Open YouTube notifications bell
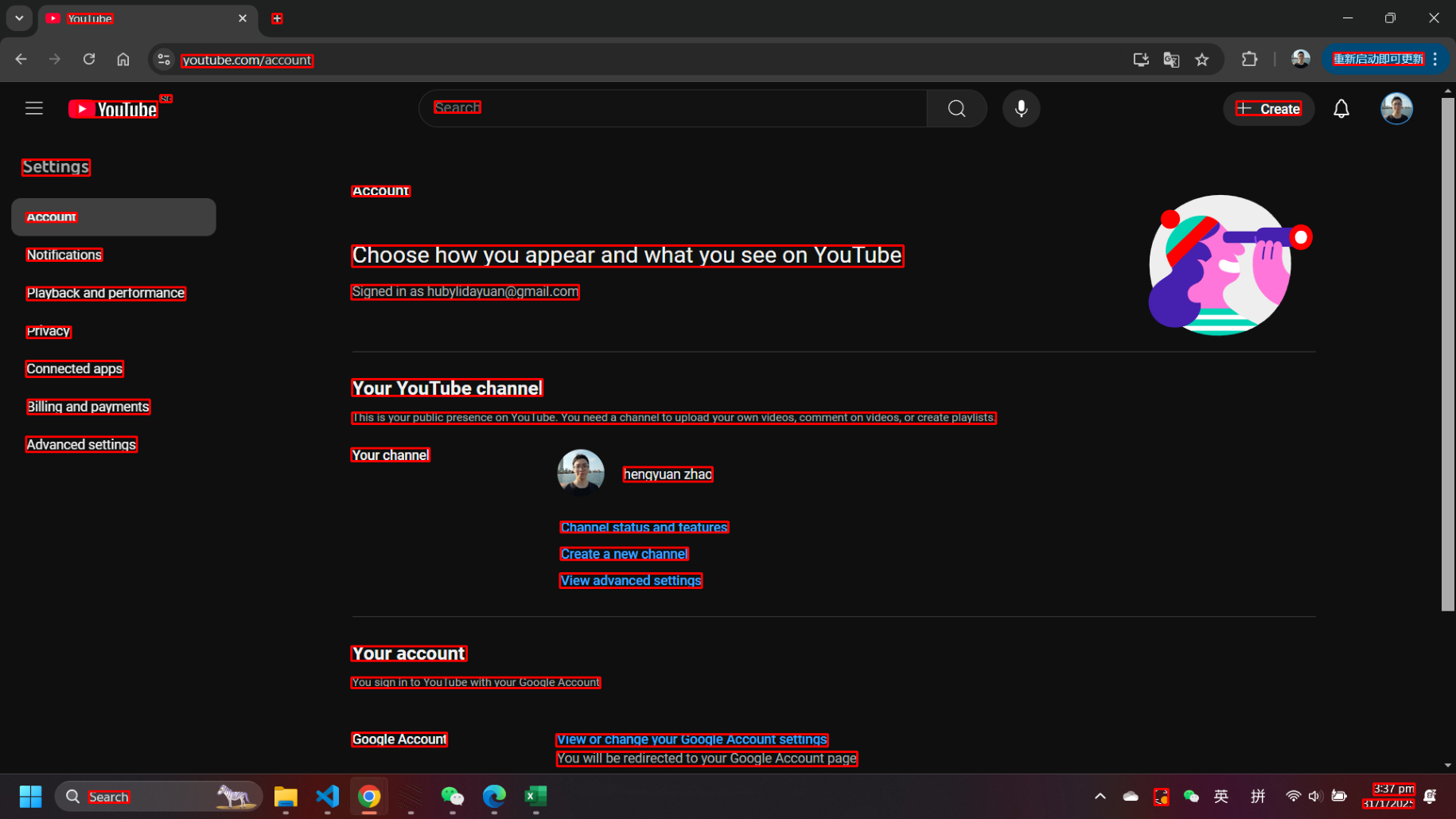This screenshot has height=819, width=1456. coord(1341,108)
